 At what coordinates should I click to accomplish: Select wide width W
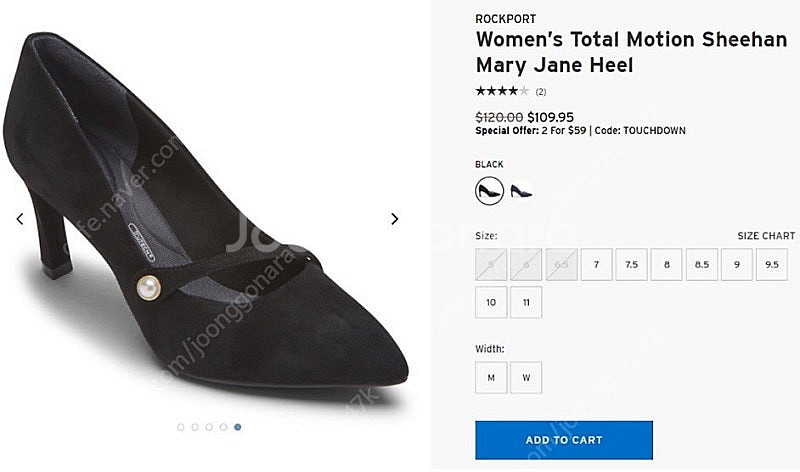pyautogui.click(x=526, y=377)
